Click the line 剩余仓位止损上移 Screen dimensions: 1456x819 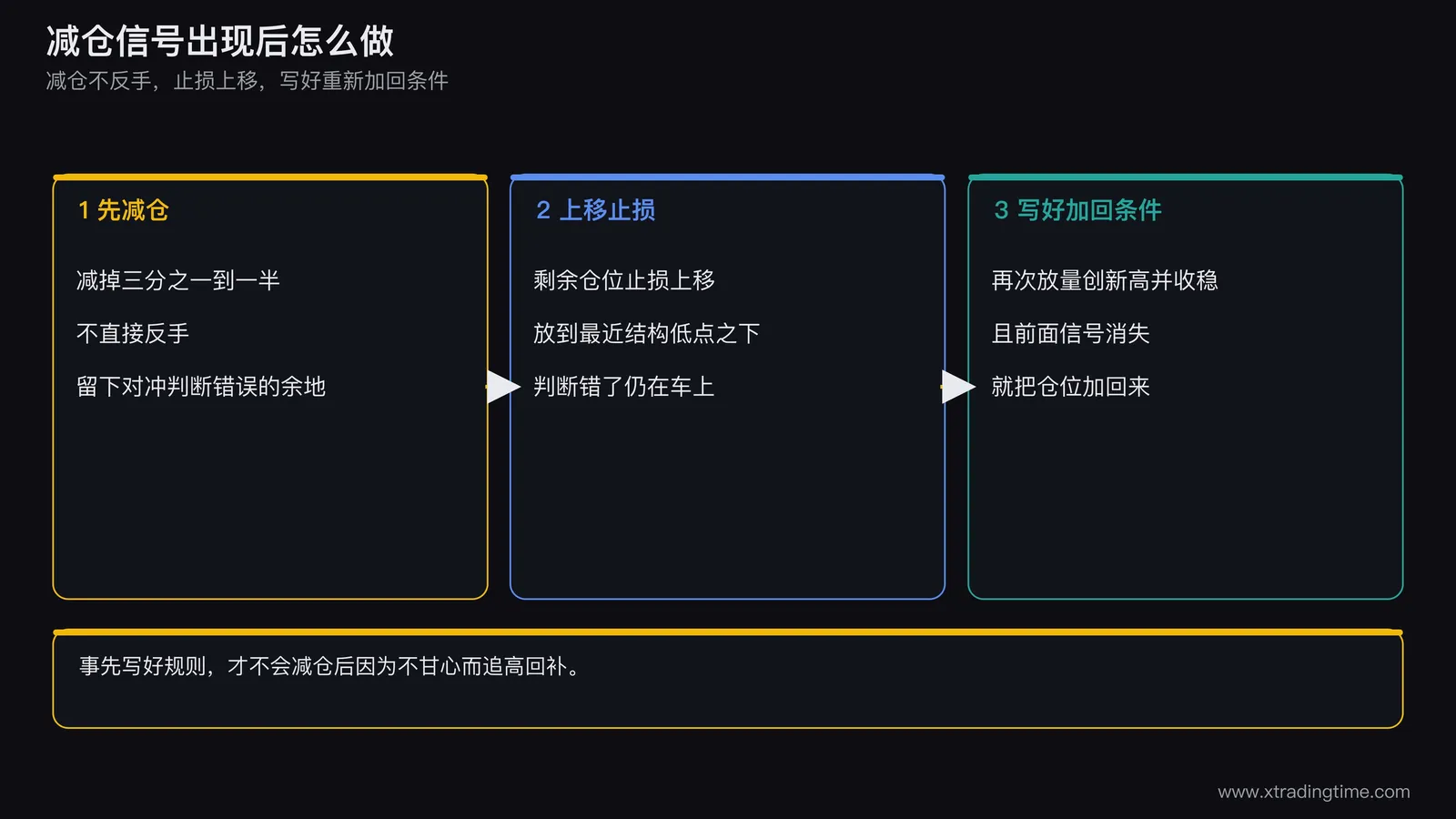(x=624, y=280)
